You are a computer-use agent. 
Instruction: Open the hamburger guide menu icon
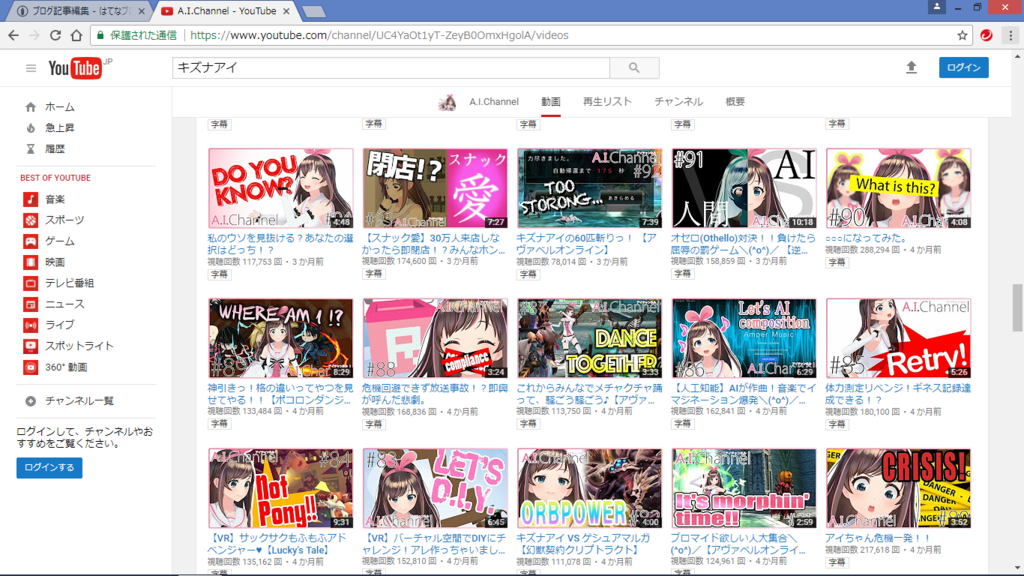(x=31, y=68)
